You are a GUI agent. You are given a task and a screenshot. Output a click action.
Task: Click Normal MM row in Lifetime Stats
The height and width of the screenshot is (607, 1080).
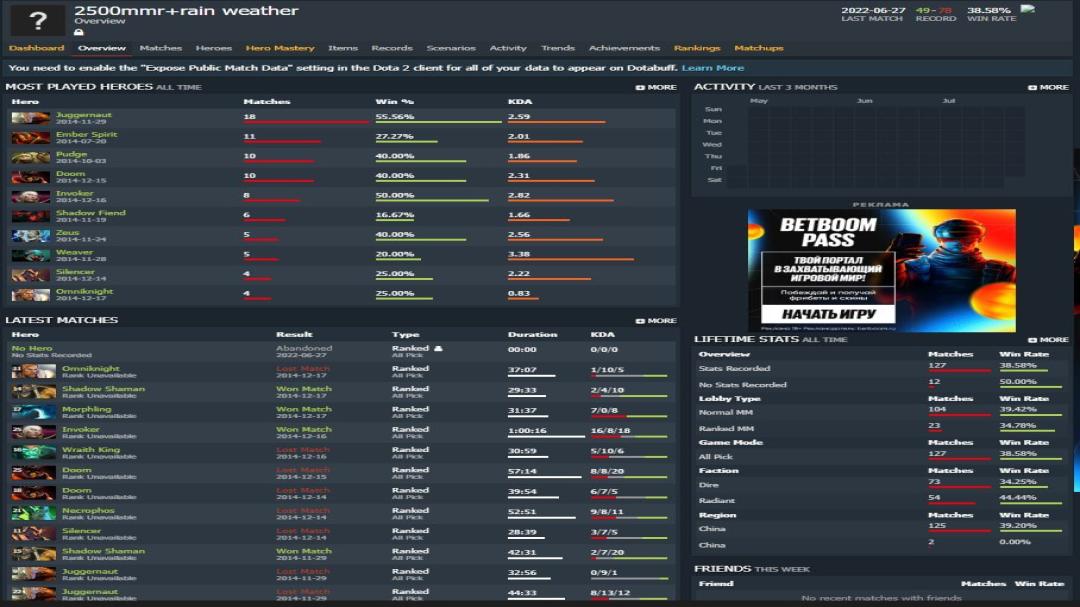[x=880, y=412]
